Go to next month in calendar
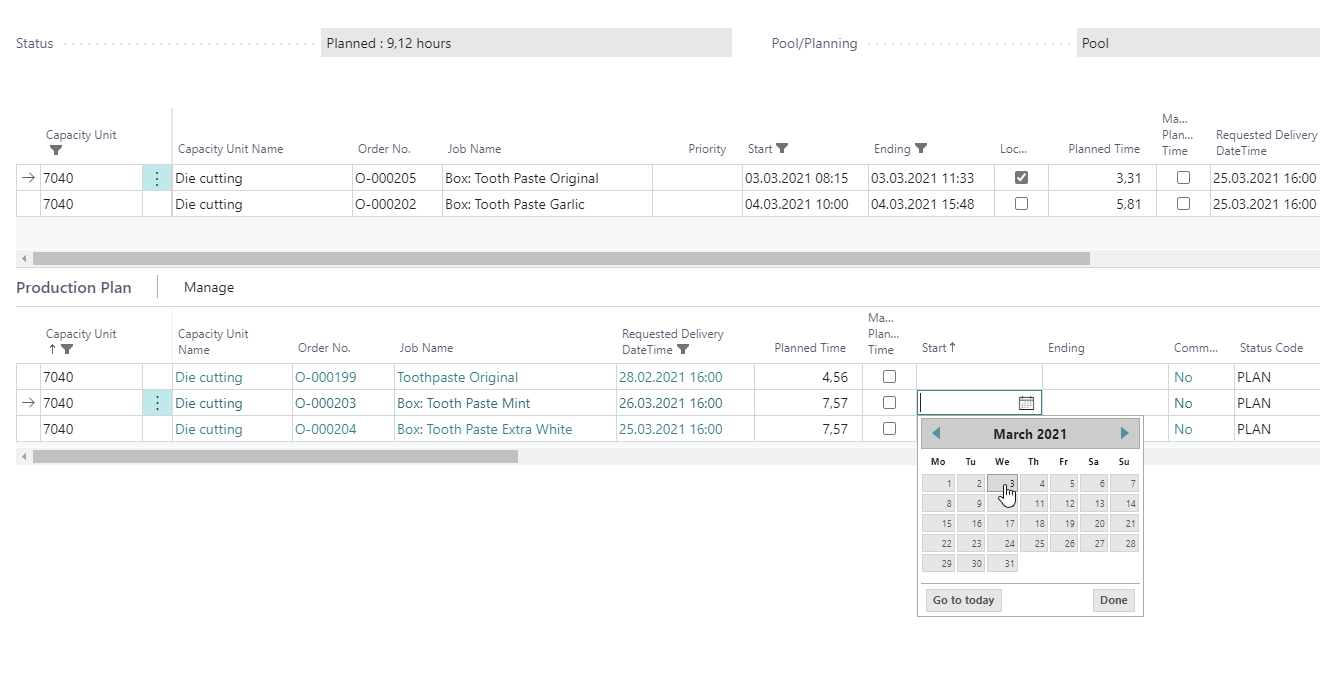 (x=1125, y=434)
